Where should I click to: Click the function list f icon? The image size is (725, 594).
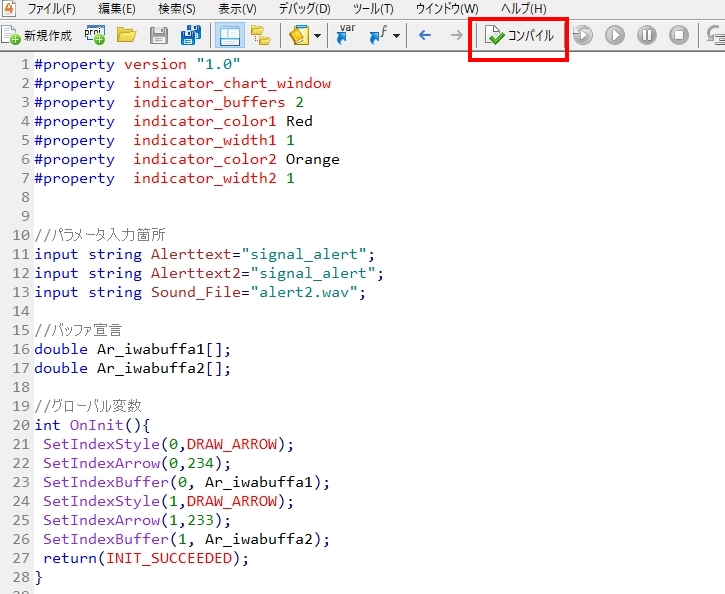coord(378,35)
